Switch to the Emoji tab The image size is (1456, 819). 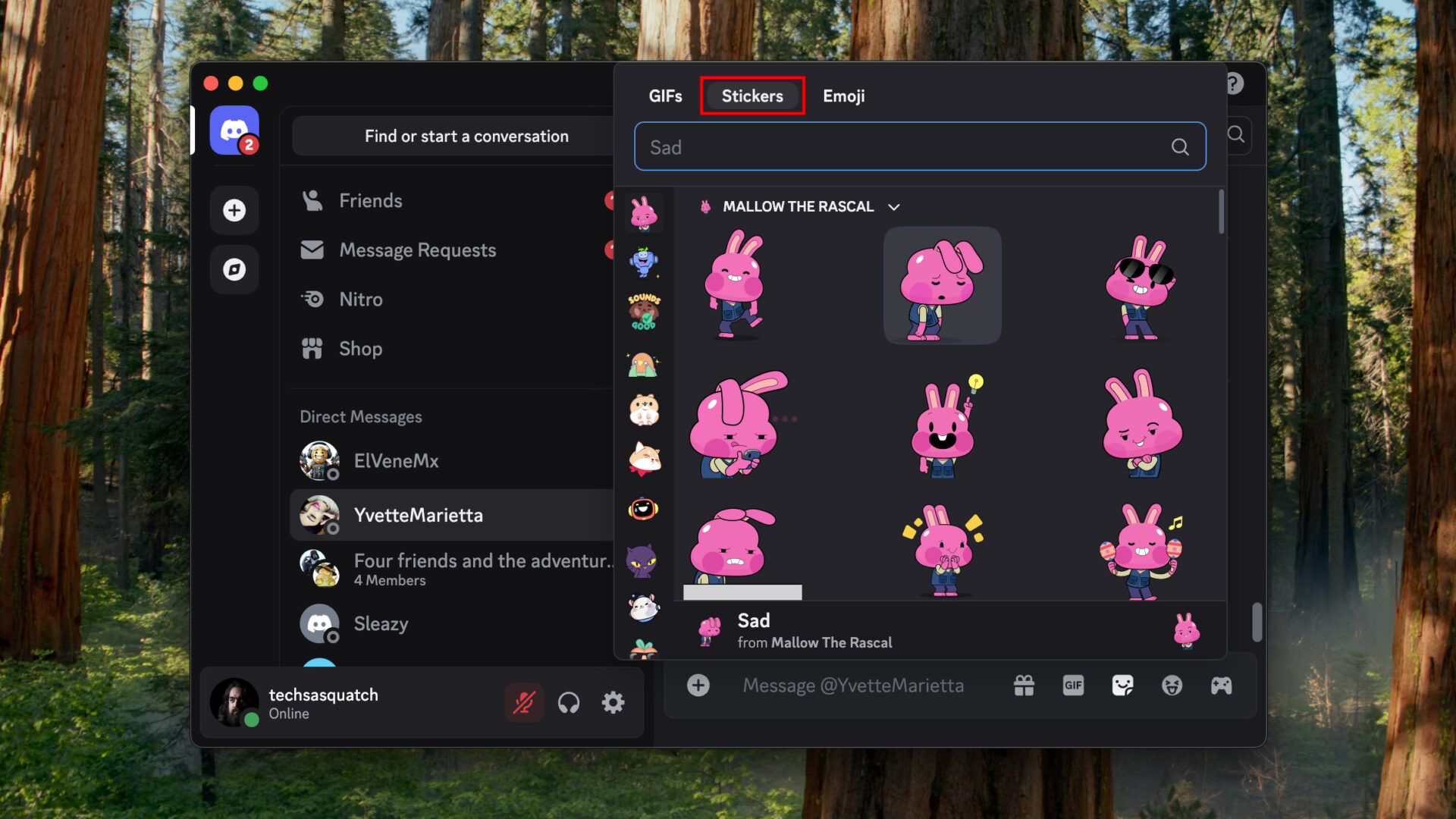click(844, 96)
